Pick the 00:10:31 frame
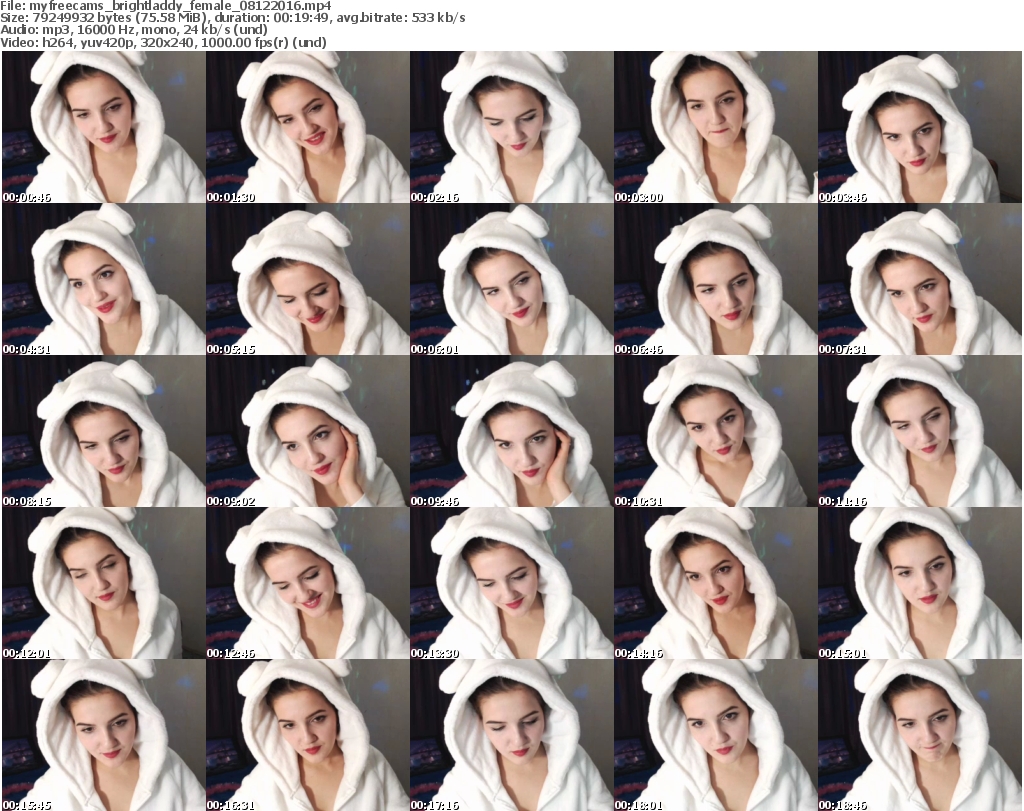Image resolution: width=1024 pixels, height=811 pixels. (715, 431)
